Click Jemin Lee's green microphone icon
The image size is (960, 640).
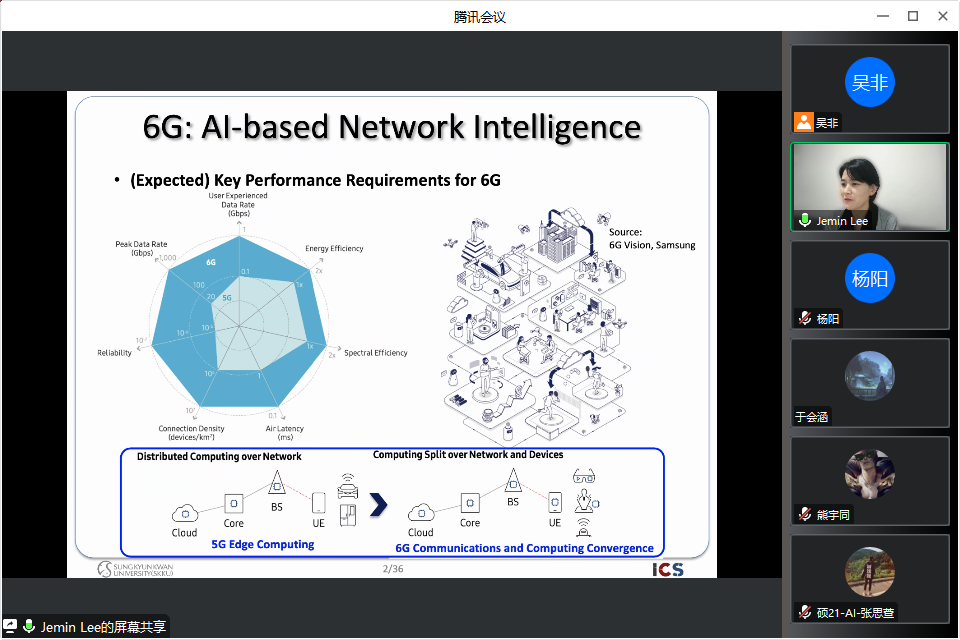[805, 220]
